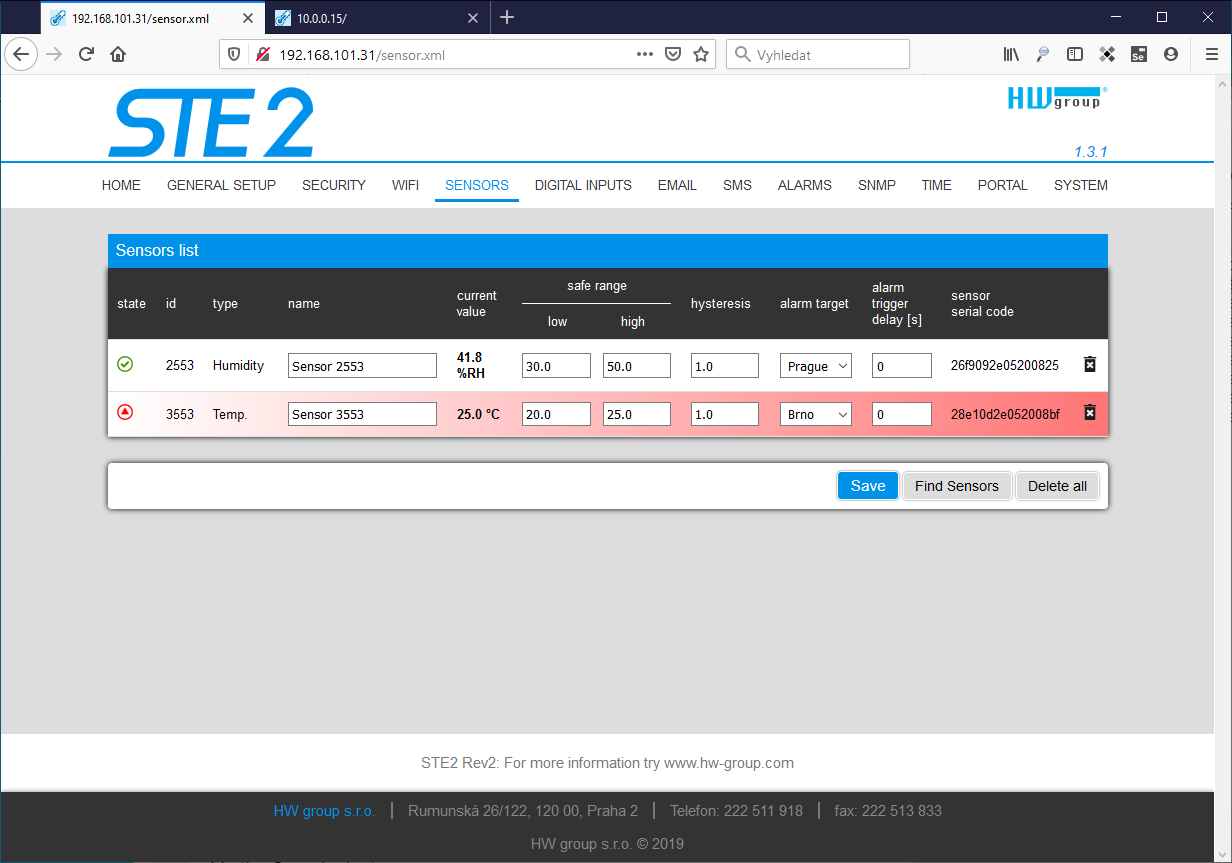Screen dimensions: 1232x863
Task: Click the Find Sensors button
Action: (x=957, y=486)
